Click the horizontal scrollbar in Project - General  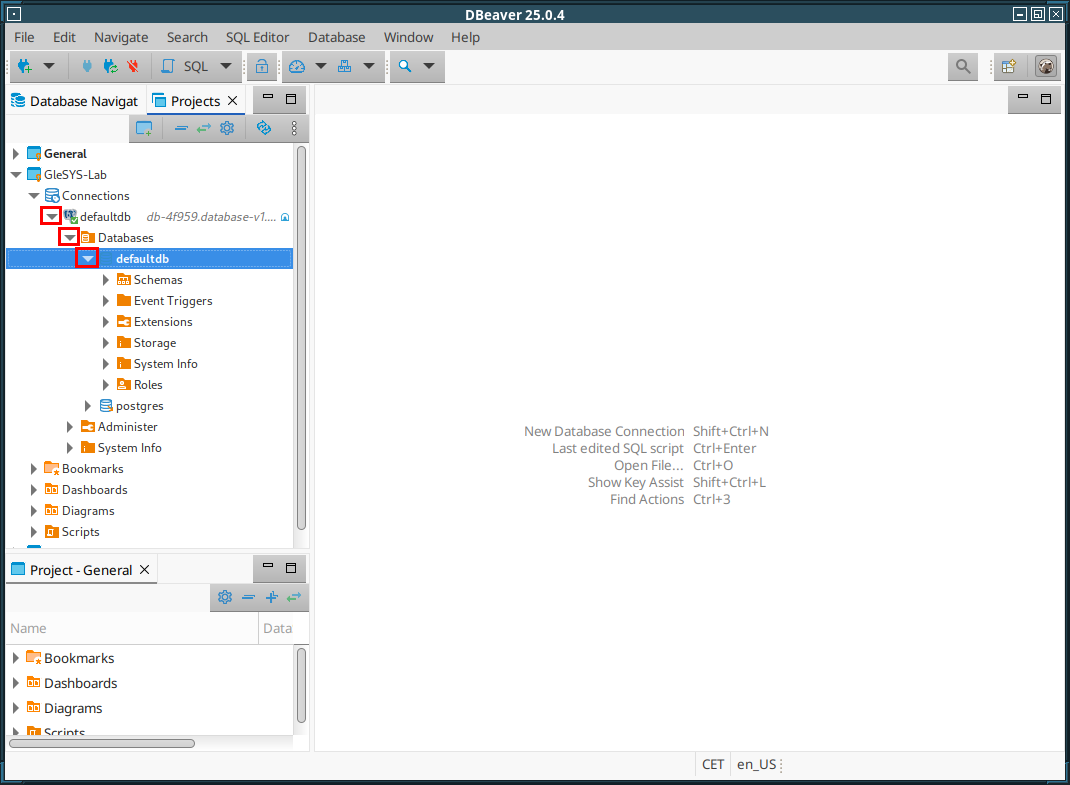[x=102, y=743]
